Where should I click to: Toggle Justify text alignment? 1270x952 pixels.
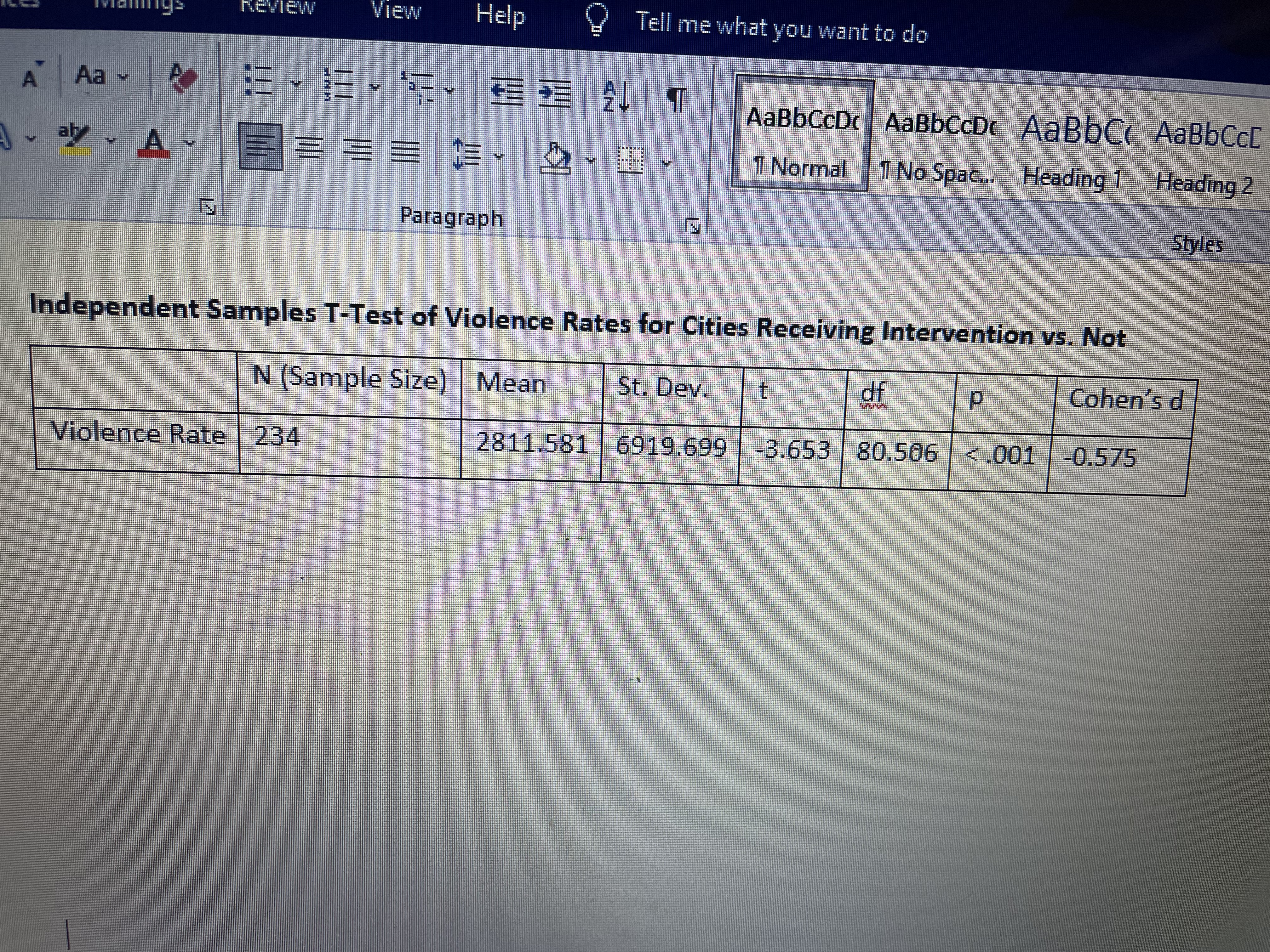[405, 152]
